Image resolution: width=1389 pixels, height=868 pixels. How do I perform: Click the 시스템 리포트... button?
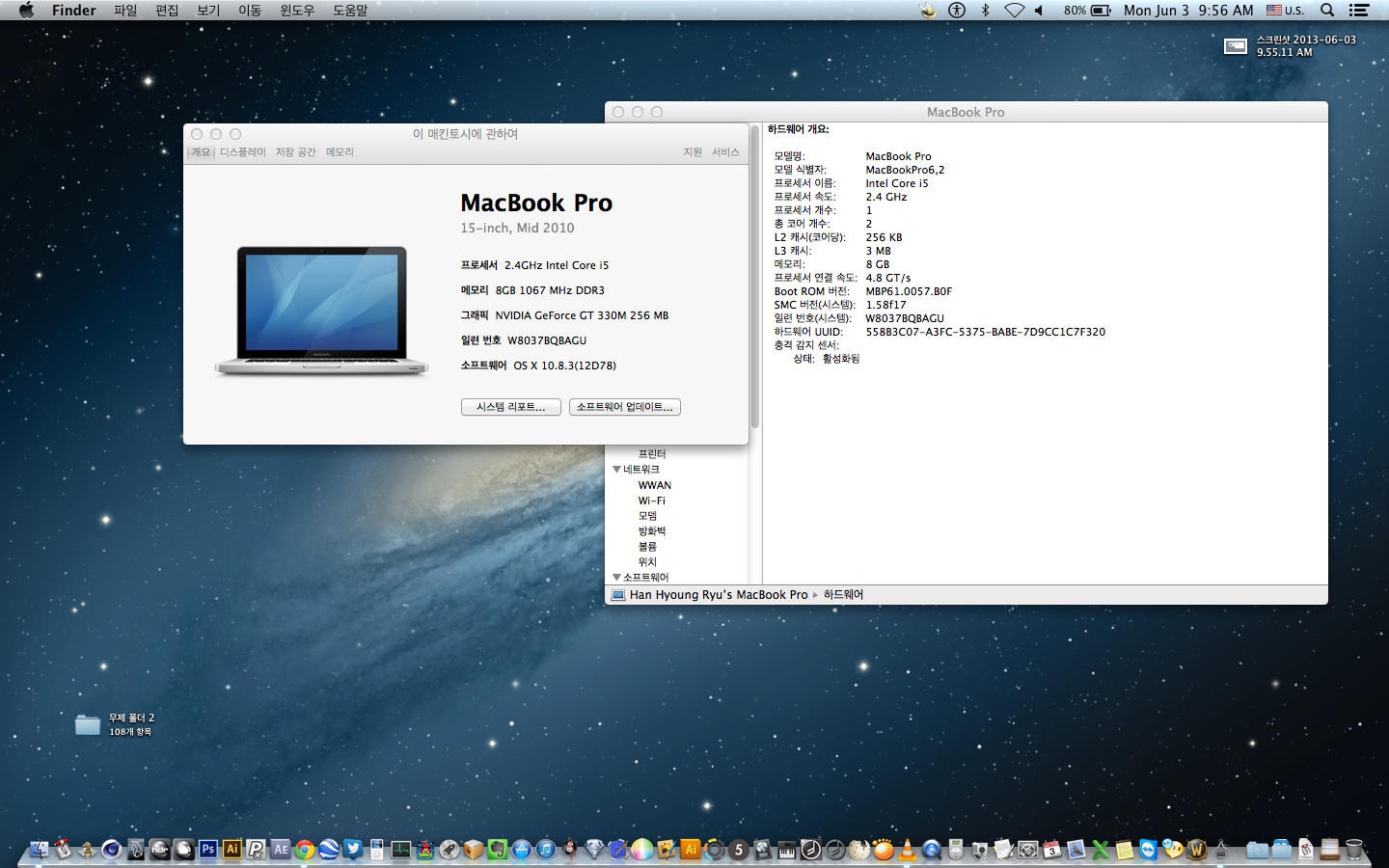point(510,407)
